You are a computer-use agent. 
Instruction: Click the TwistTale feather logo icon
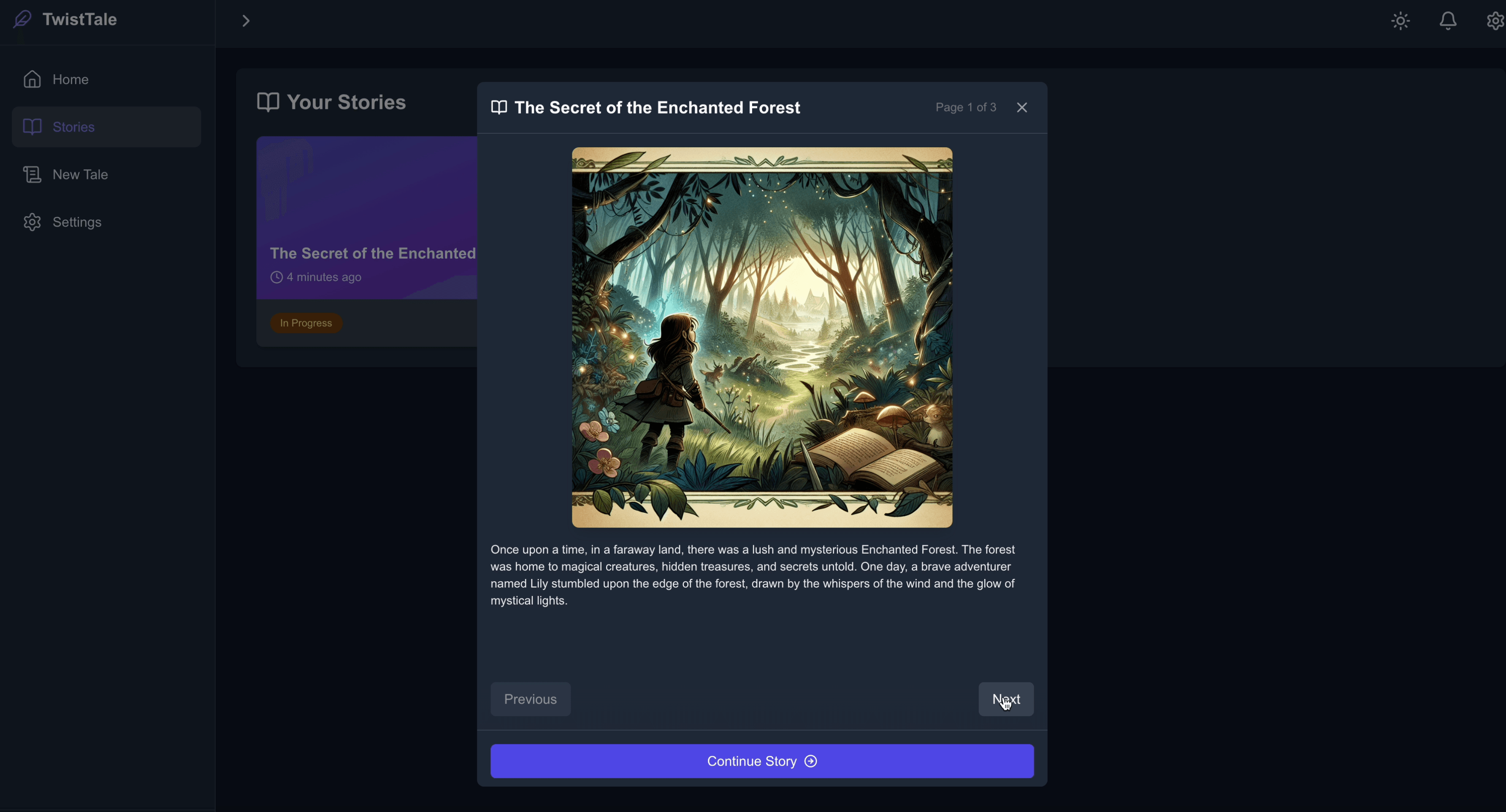pos(22,20)
